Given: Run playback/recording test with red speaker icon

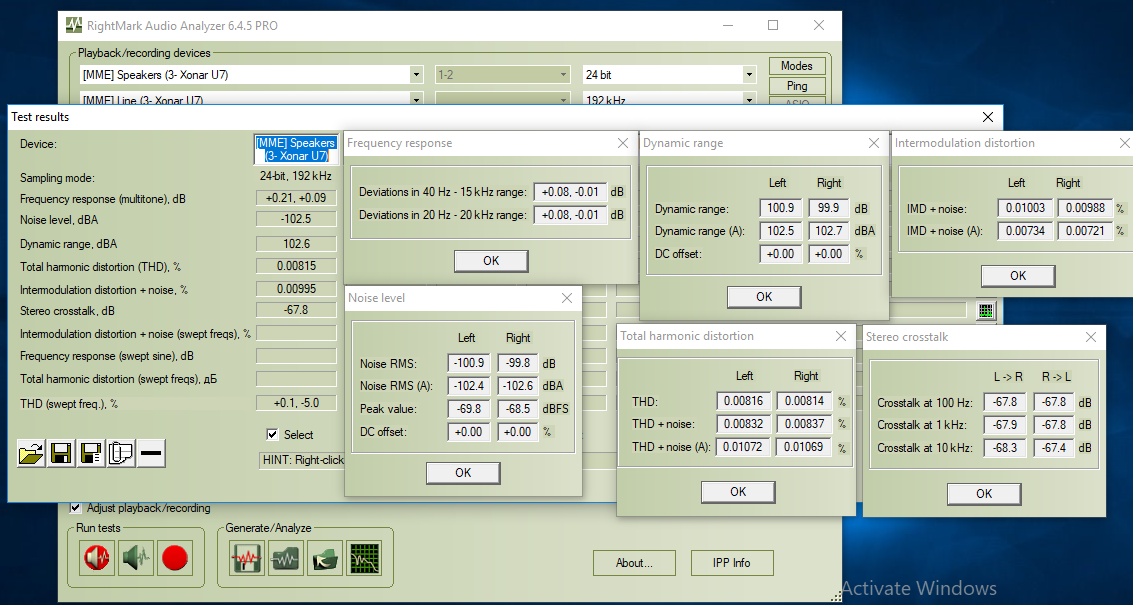Looking at the screenshot, I should click(97, 558).
